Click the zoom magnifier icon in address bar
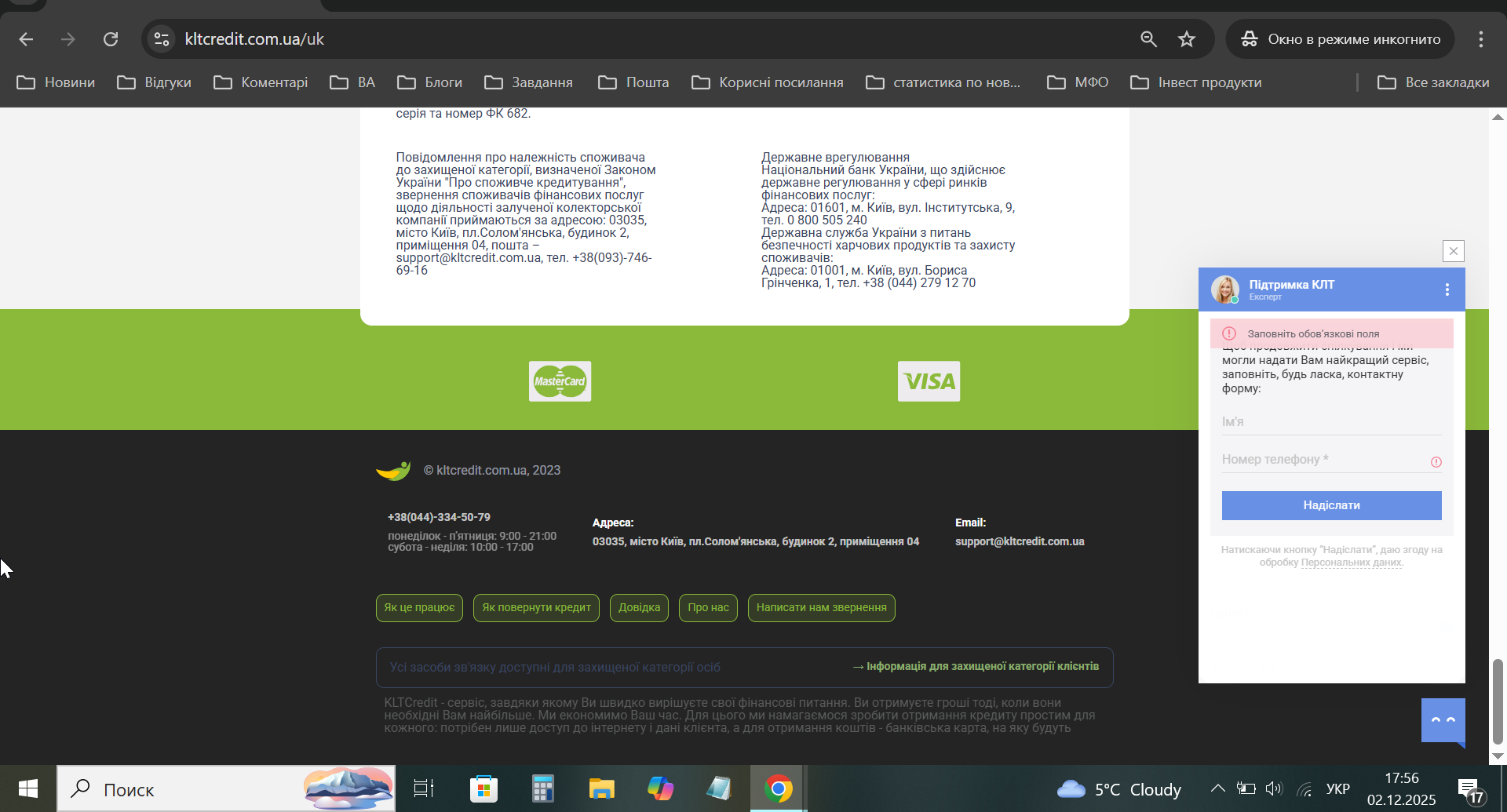 coord(1148,39)
